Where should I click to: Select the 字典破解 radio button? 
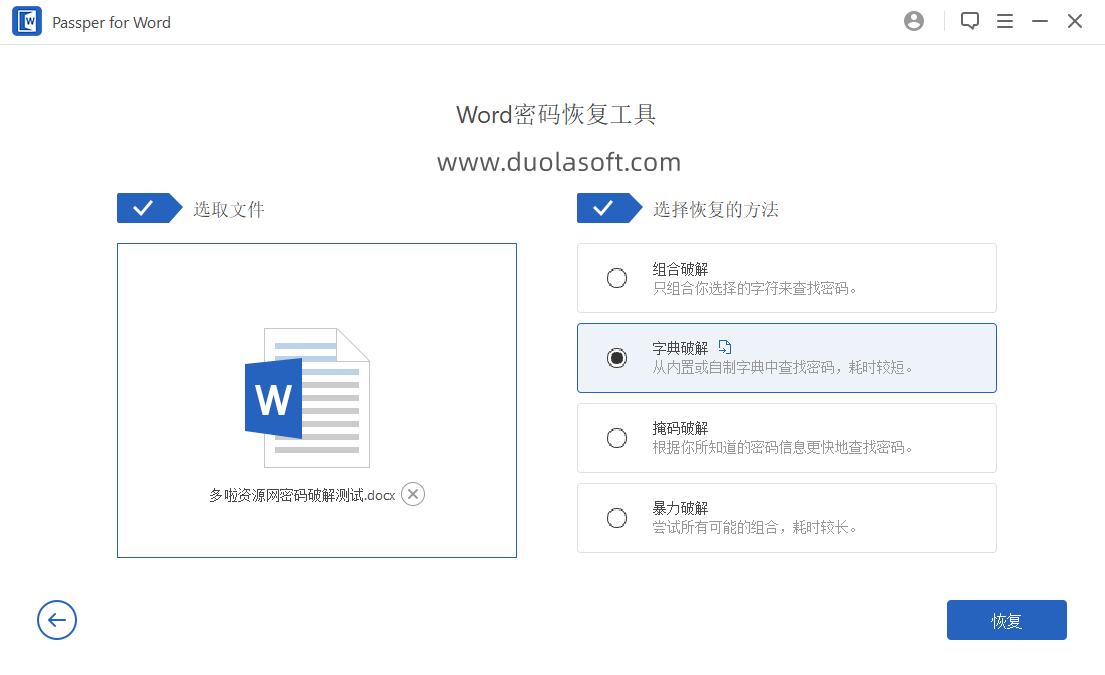point(617,358)
